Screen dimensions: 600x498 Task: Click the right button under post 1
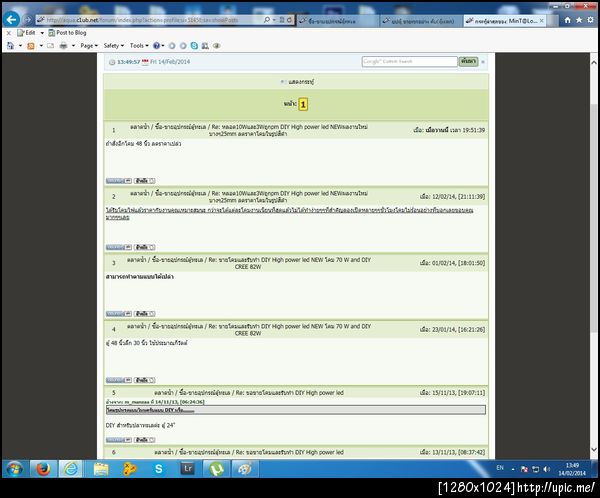point(145,181)
